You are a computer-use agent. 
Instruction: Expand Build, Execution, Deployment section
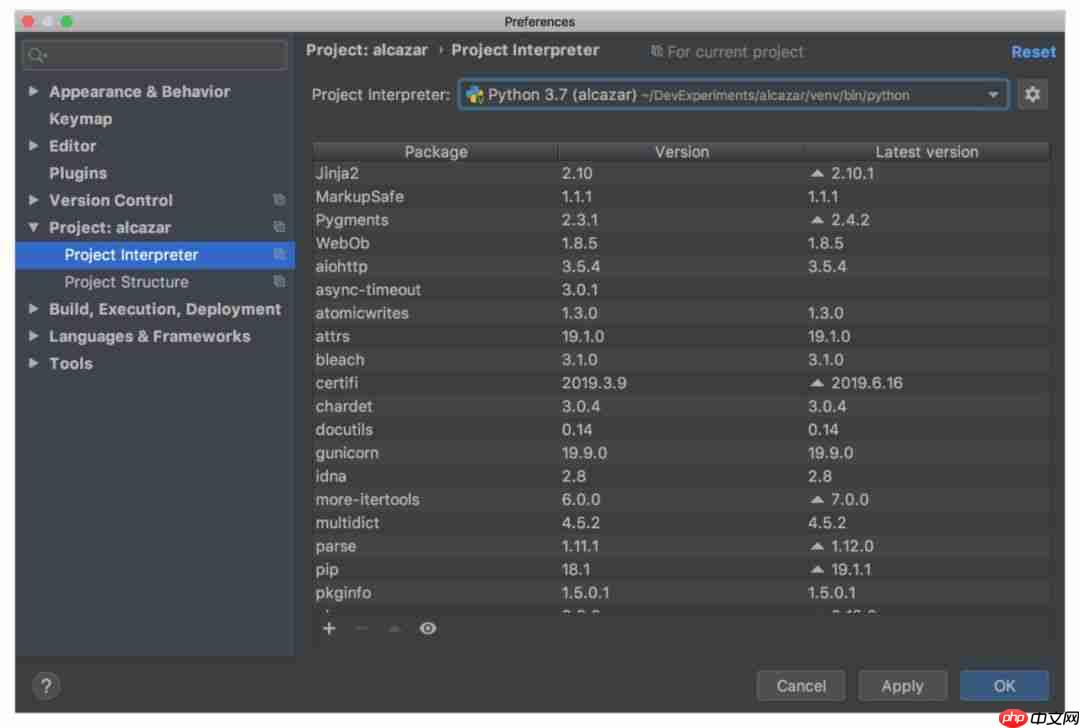pos(33,309)
